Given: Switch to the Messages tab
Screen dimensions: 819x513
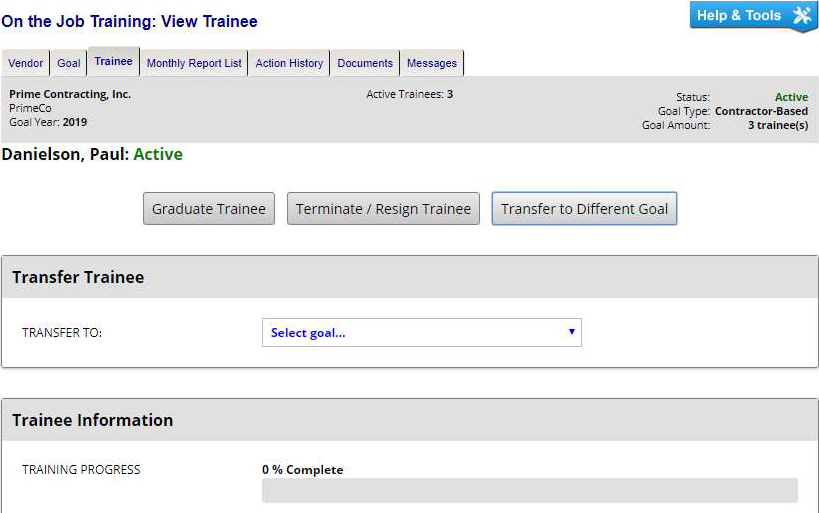Looking at the screenshot, I should (x=432, y=63).
